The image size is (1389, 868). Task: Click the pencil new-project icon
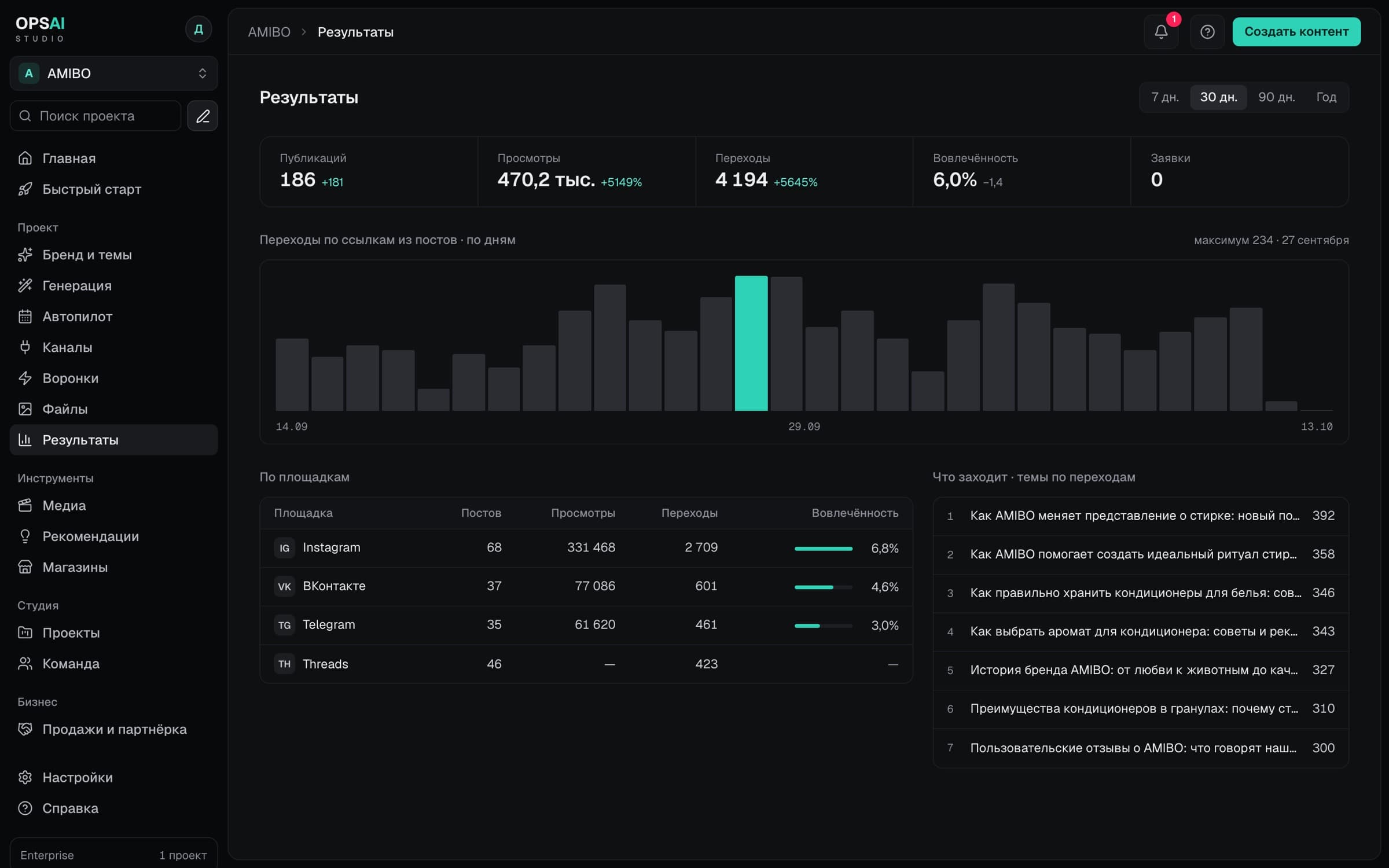tap(203, 116)
